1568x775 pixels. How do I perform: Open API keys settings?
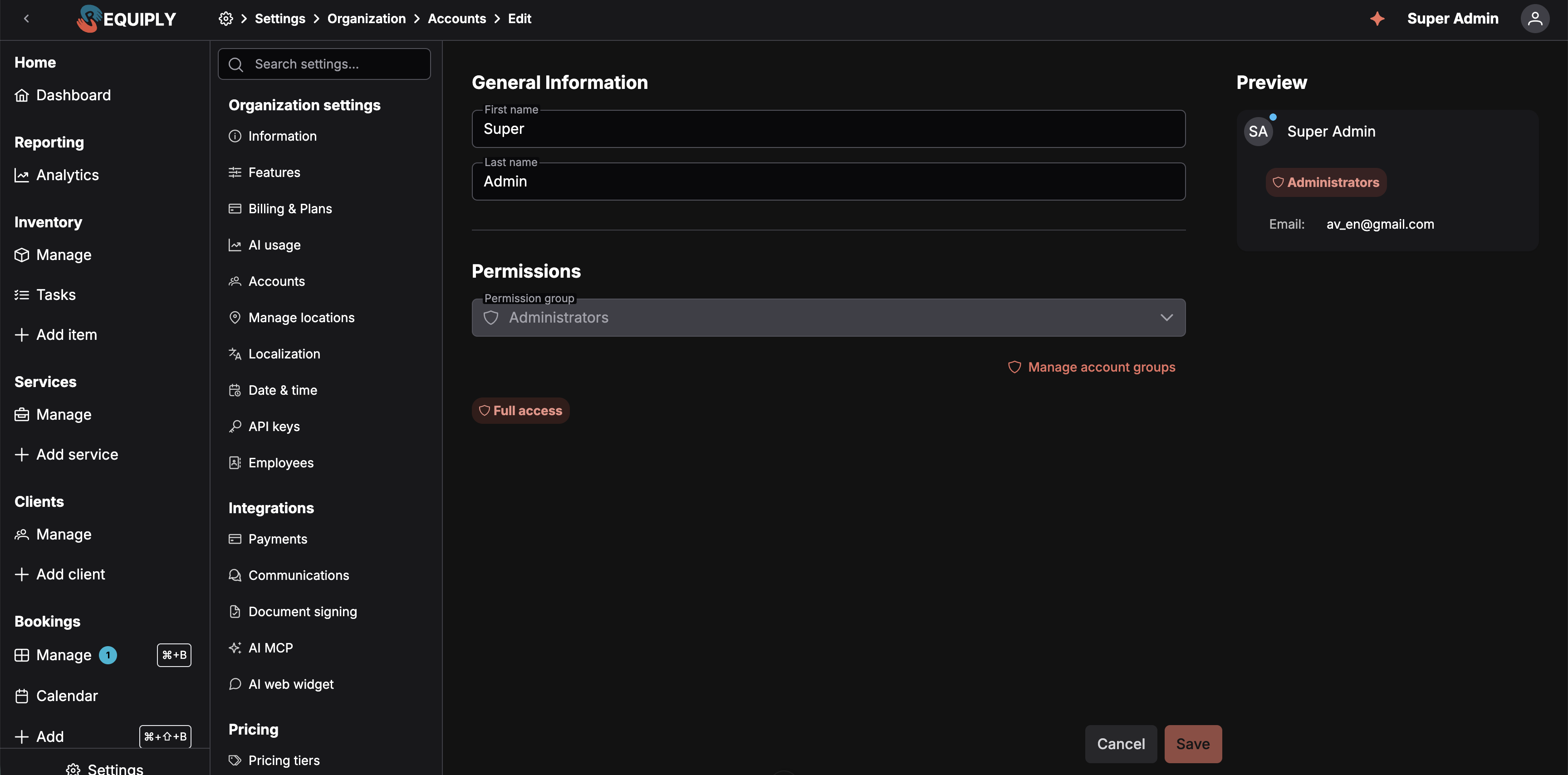click(264, 427)
